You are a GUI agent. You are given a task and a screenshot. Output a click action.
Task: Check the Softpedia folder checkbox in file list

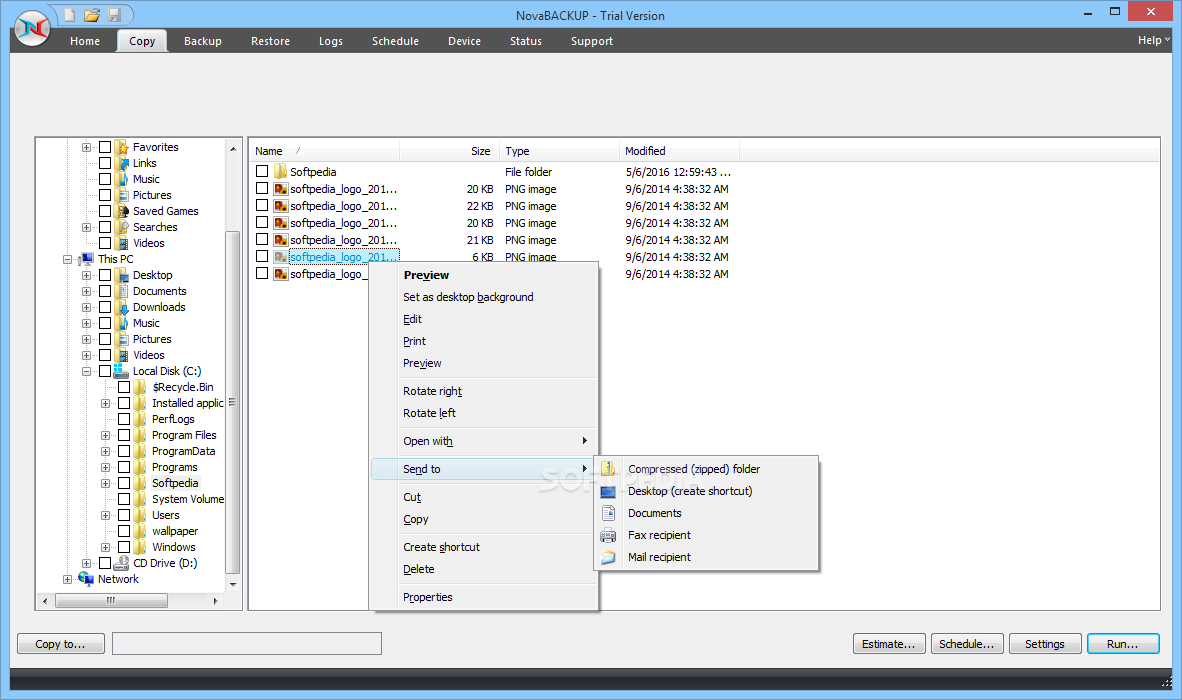pos(262,171)
